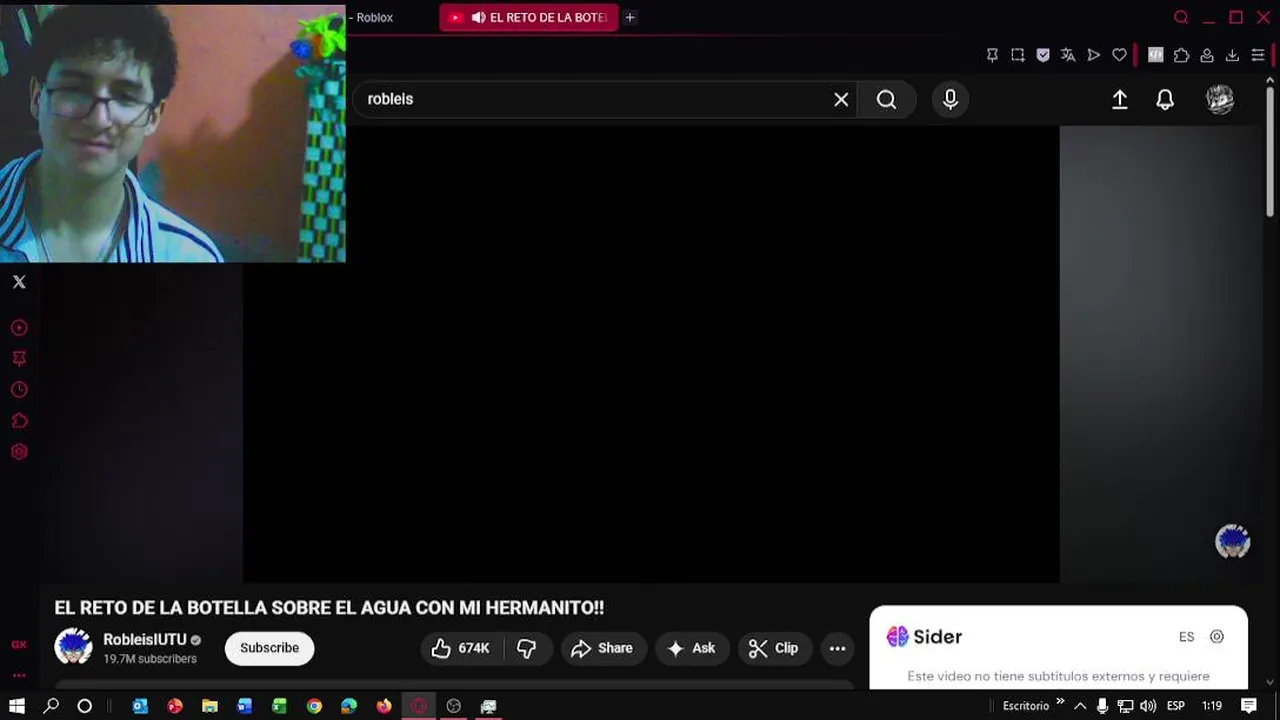Expand hidden system tray icons chevron
This screenshot has width=1280, height=720.
coord(1080,706)
